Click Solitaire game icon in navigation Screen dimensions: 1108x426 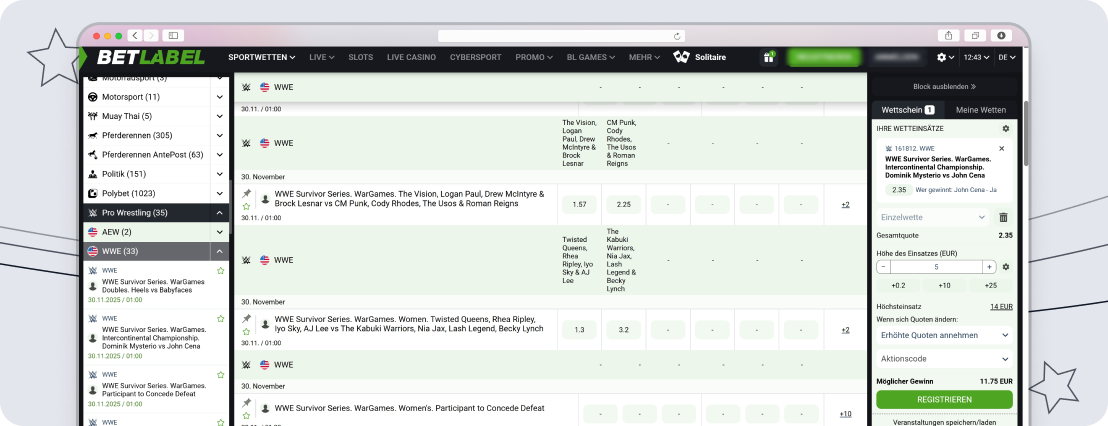click(683, 57)
